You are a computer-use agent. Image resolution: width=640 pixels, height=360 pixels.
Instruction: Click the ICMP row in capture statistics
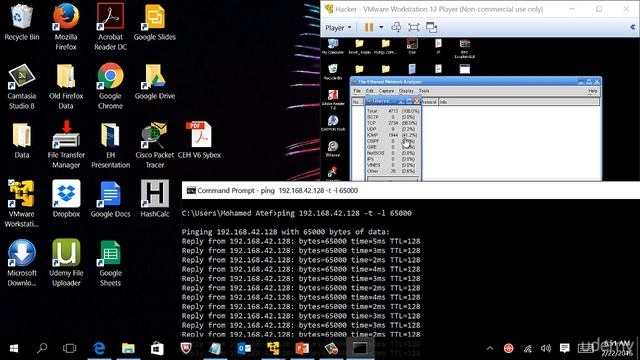[392, 135]
